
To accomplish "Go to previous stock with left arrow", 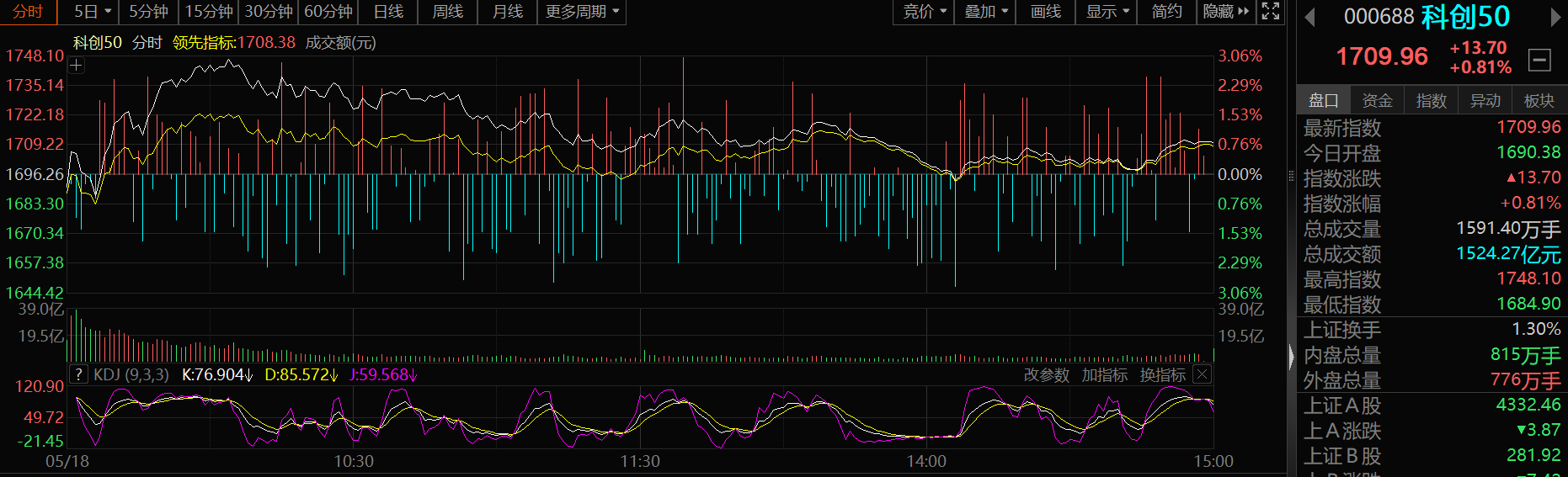I will pos(1309,17).
